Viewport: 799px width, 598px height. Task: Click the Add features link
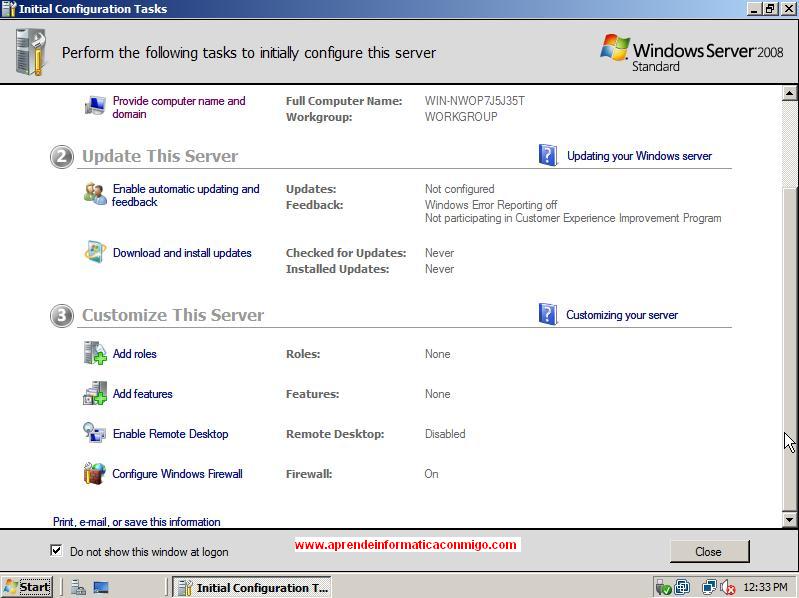[x=143, y=394]
